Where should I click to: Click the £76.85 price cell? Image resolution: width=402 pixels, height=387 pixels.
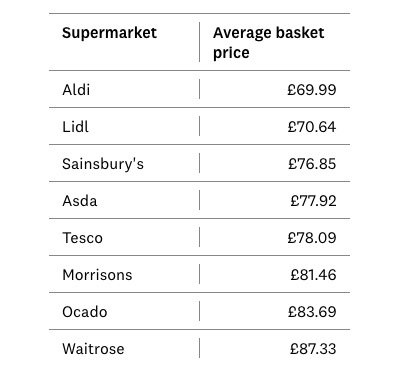(x=312, y=164)
